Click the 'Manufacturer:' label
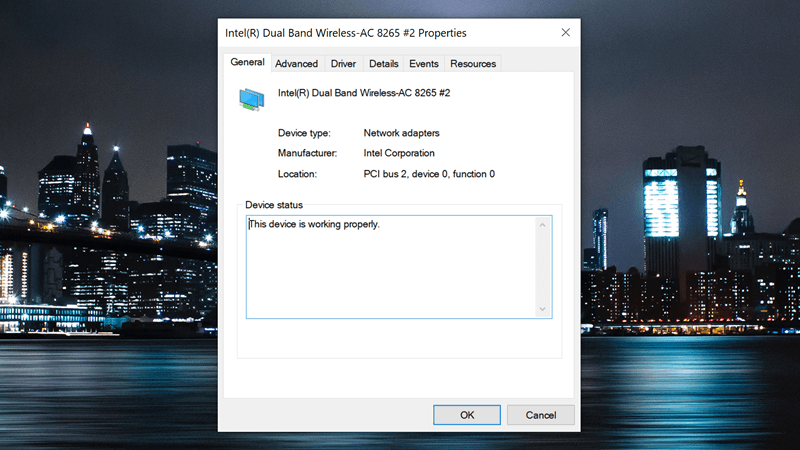The width and height of the screenshot is (800, 450). point(307,153)
